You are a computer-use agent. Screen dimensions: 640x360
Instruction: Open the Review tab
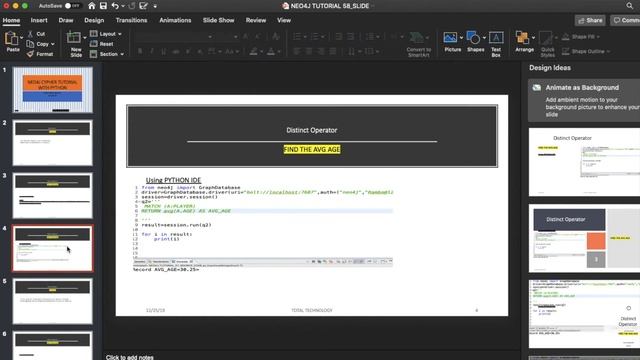[x=256, y=20]
